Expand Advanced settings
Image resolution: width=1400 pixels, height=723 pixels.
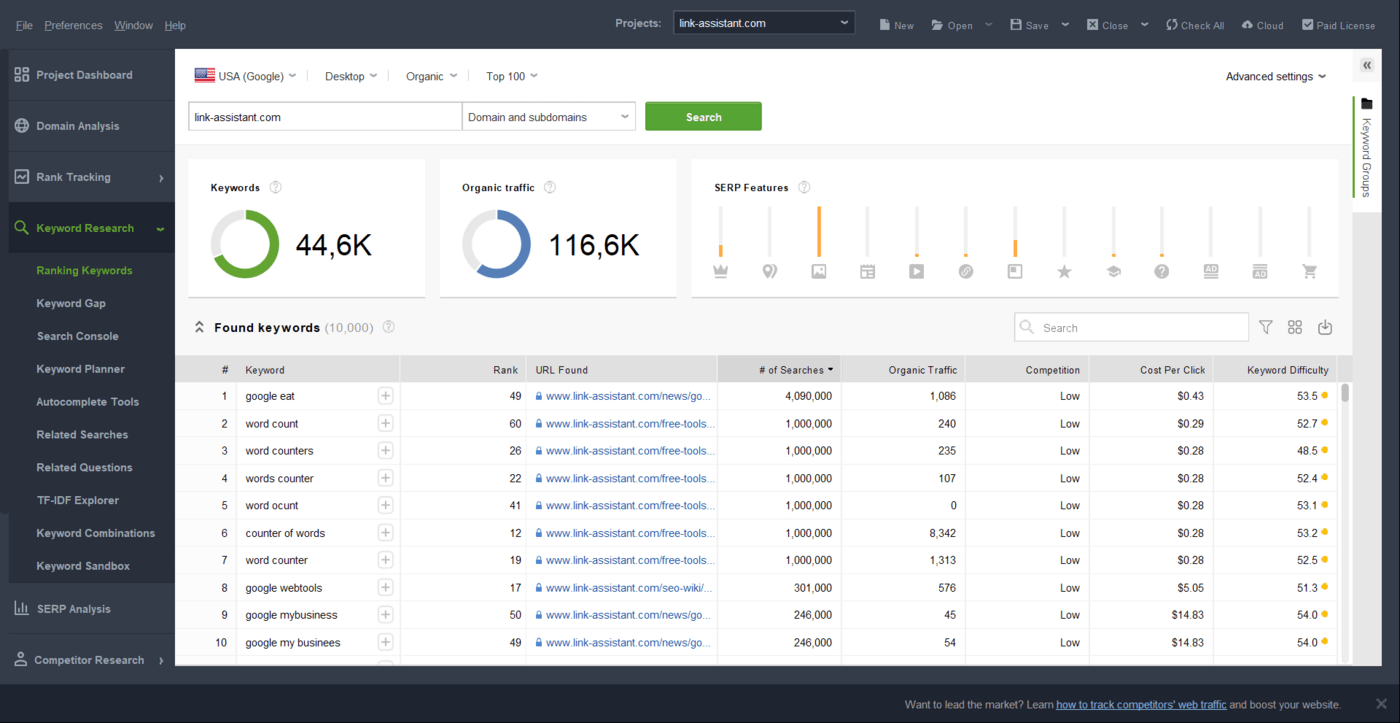1275,76
